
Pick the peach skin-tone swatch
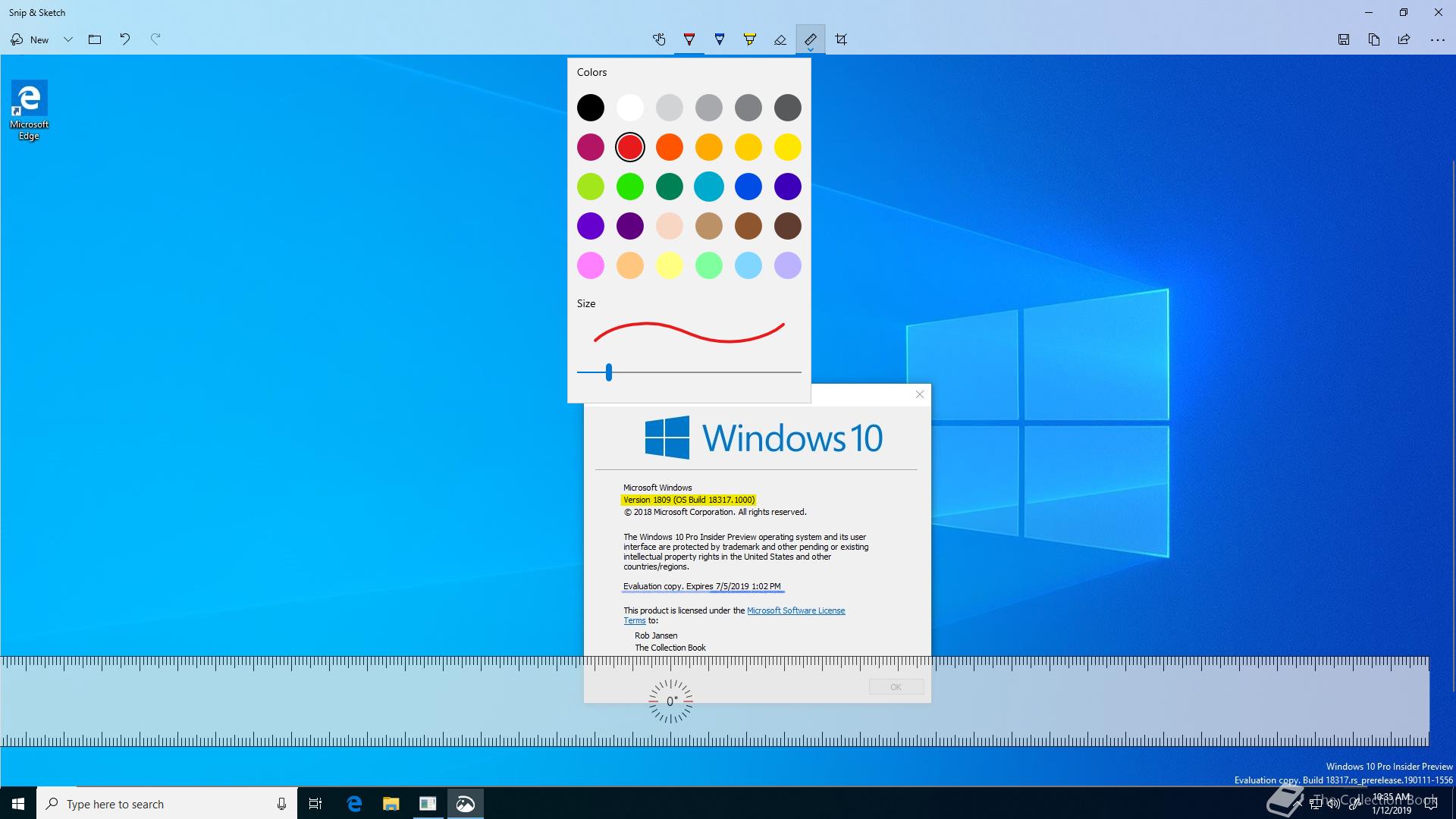coord(670,226)
